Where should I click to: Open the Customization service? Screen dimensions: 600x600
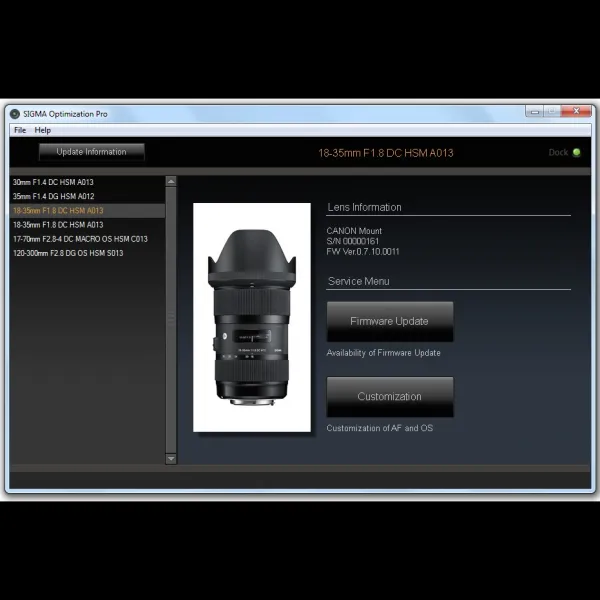390,397
